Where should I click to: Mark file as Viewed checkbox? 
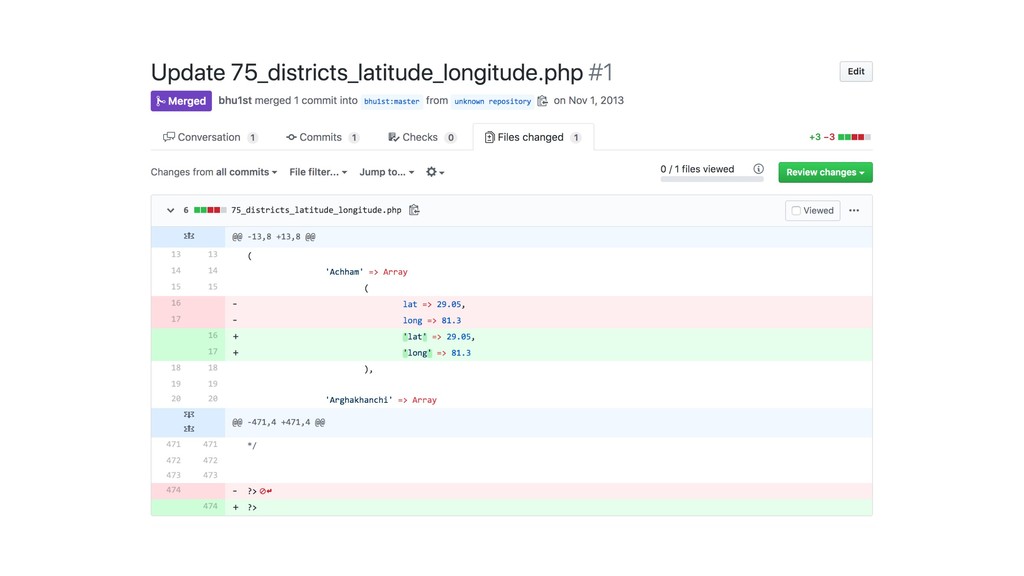tap(795, 210)
